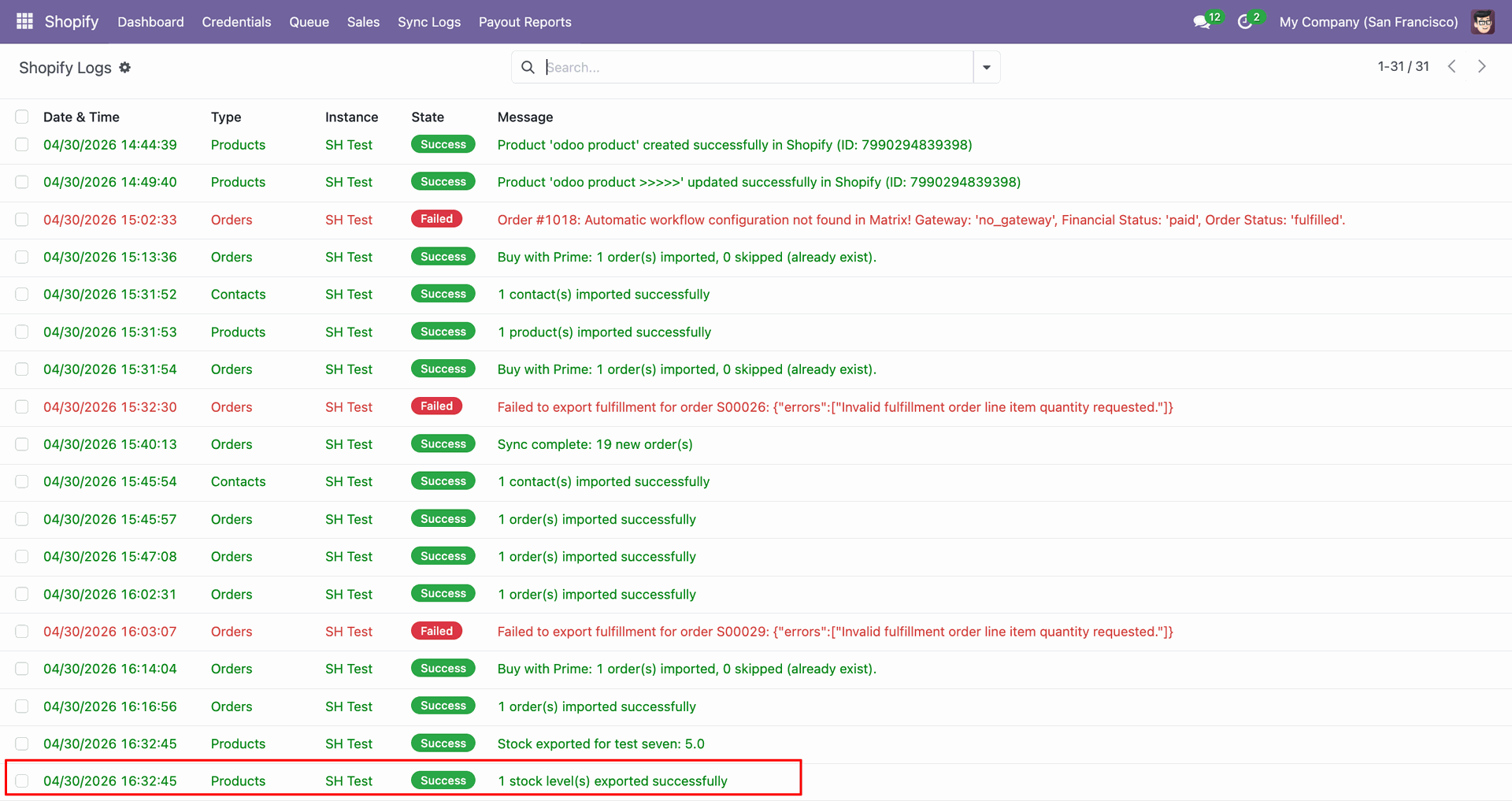
Task: Sort by the State column header
Action: click(x=428, y=117)
